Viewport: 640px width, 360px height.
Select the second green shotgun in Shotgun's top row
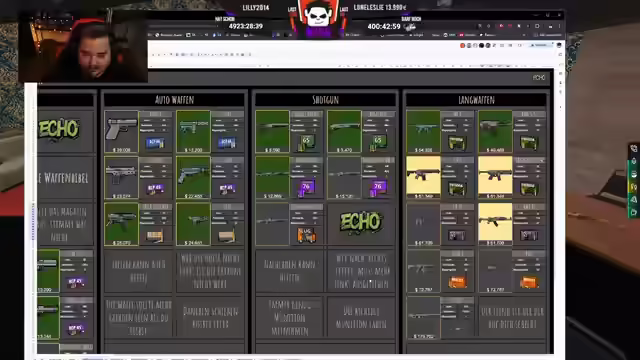pos(344,131)
